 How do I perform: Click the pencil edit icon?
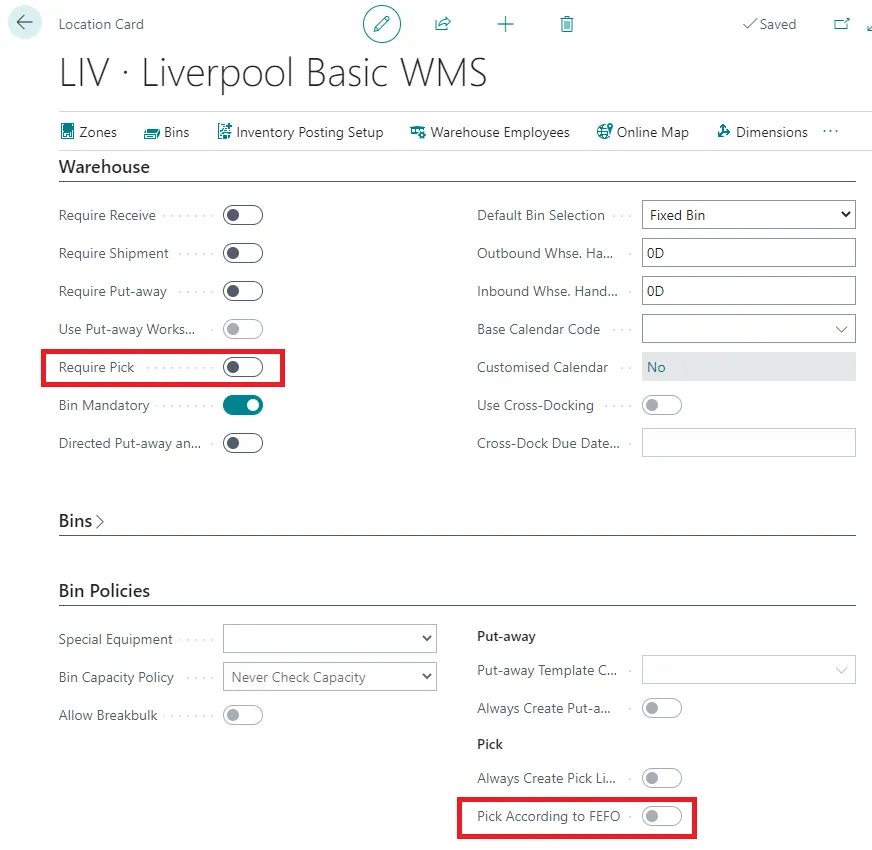click(x=382, y=24)
